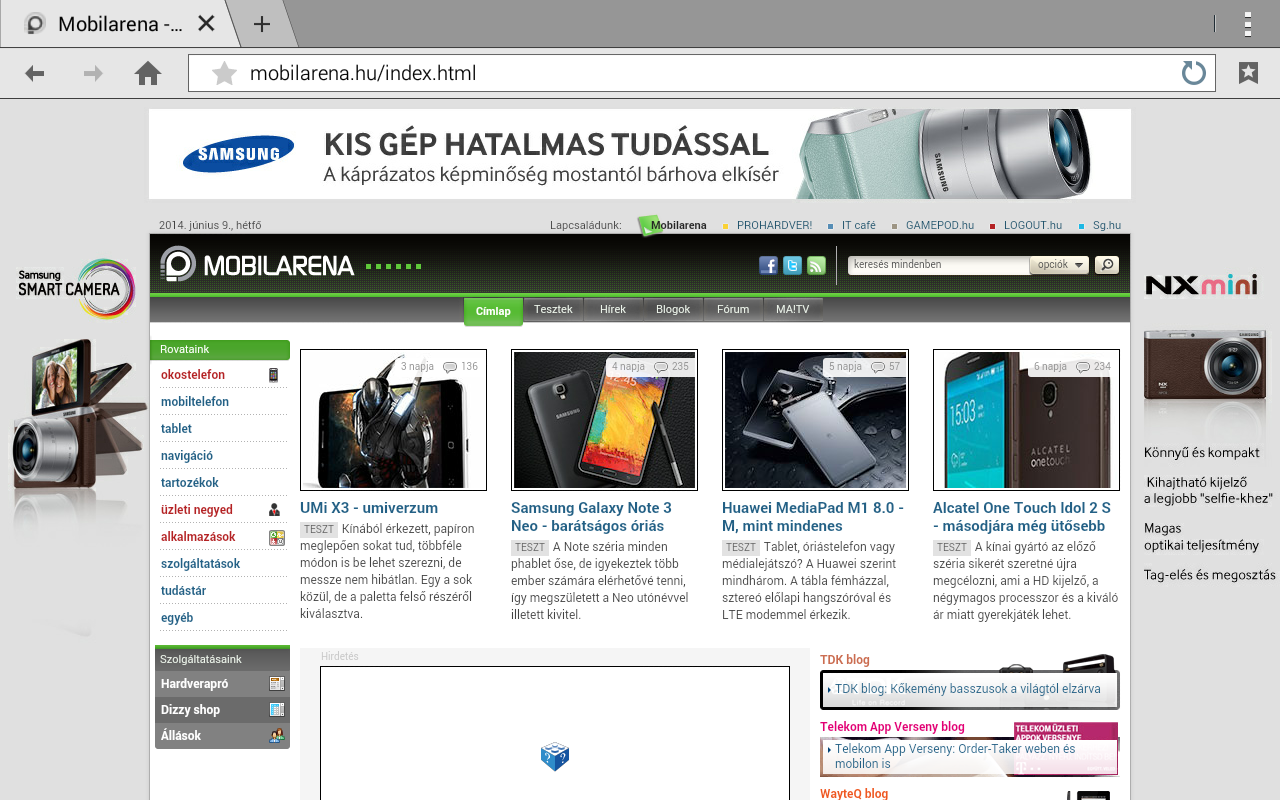
Task: Open the UMi X3 phone thumbnail
Action: pyautogui.click(x=393, y=420)
